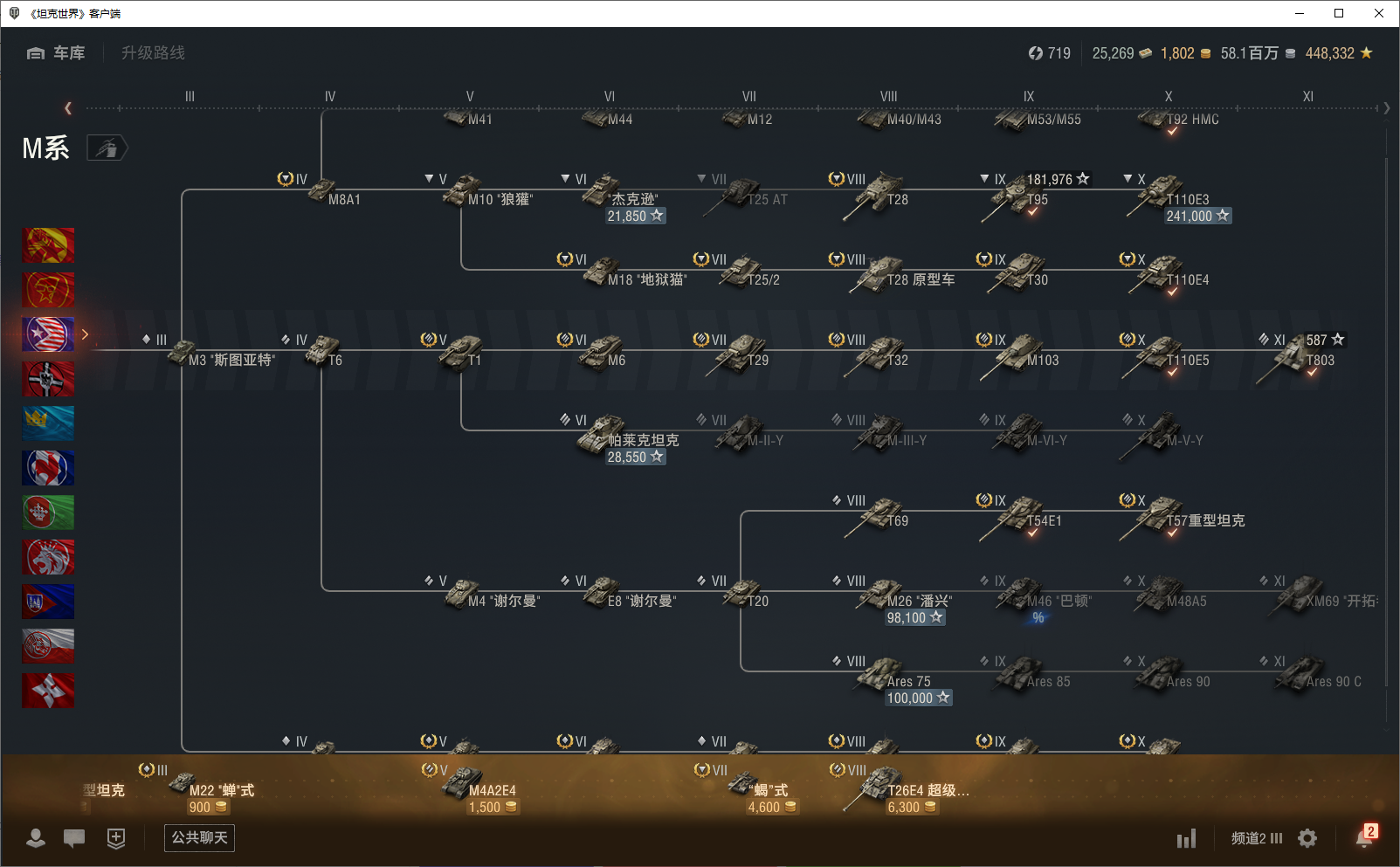Screen dimensions: 1400x867
Task: Open the 升级路线 tab
Action: coord(153,53)
